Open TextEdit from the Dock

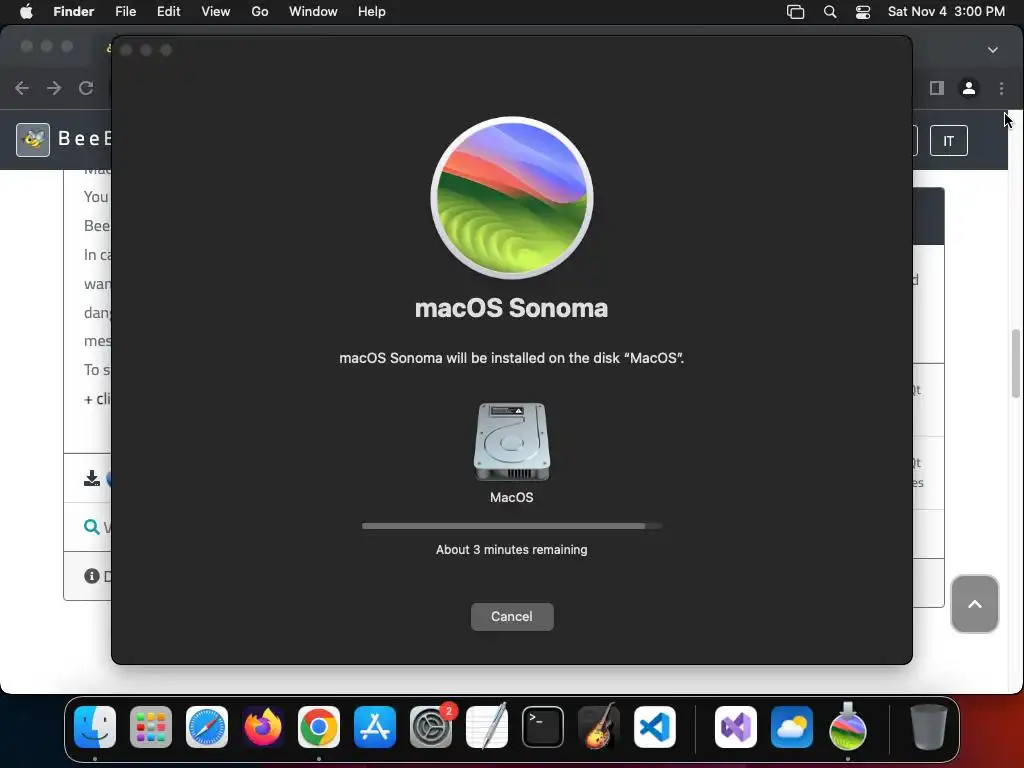[487, 727]
